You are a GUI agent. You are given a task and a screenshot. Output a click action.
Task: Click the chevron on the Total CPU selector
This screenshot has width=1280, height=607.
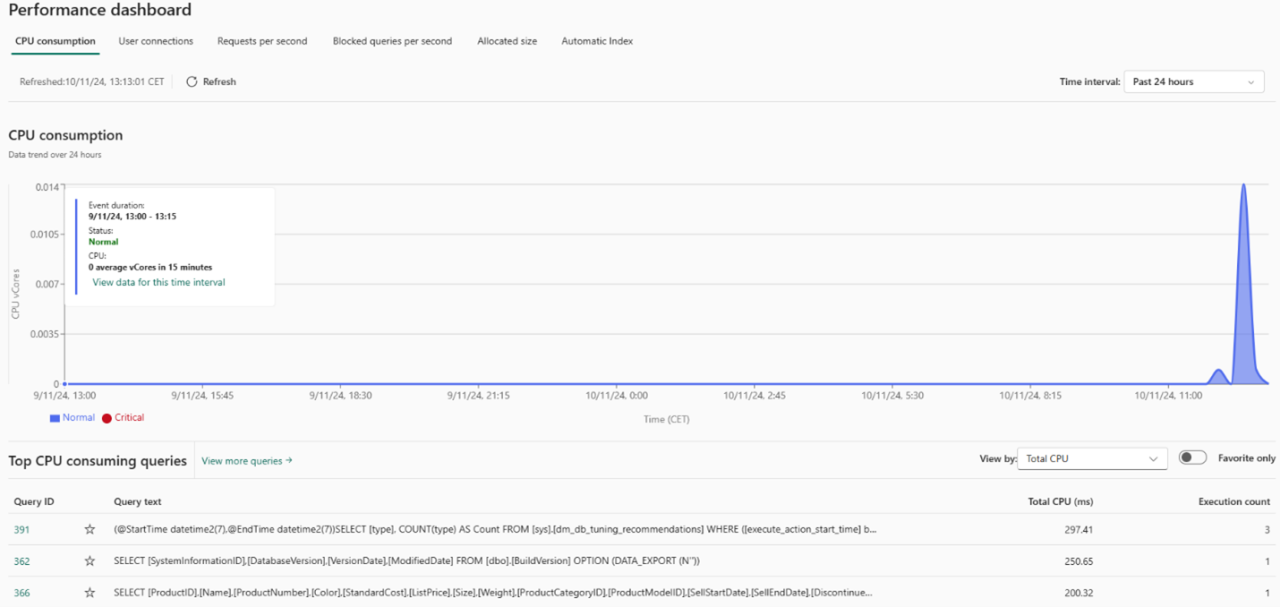[1154, 458]
